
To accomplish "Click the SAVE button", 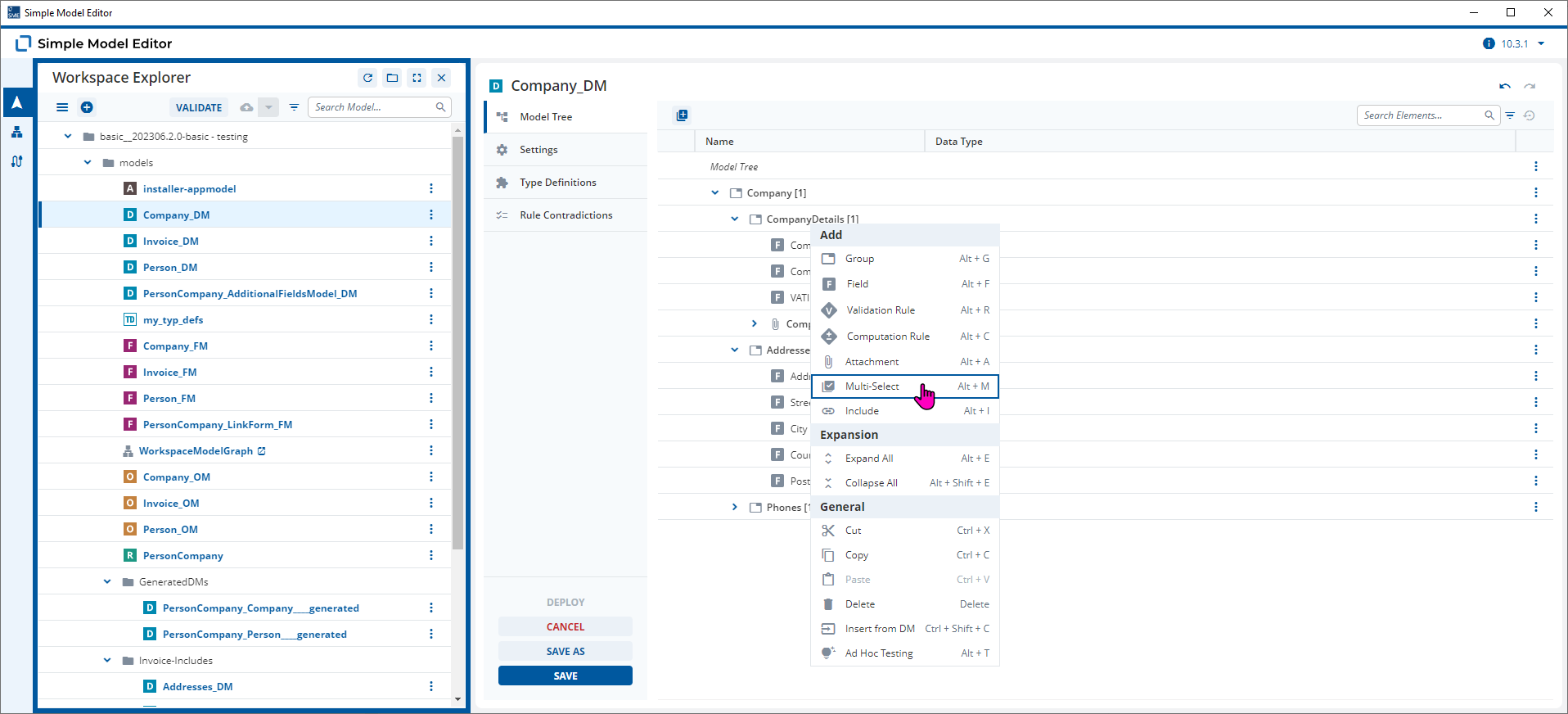I will (565, 676).
